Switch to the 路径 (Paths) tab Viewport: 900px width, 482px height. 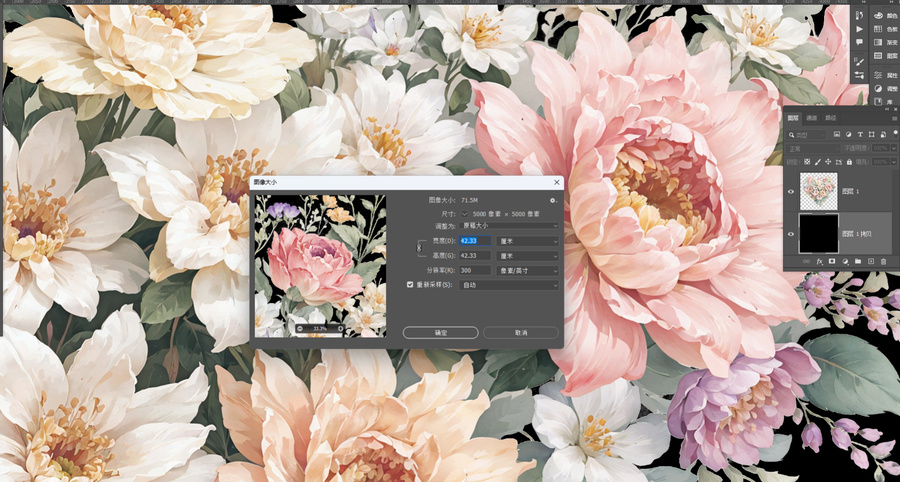[831, 118]
